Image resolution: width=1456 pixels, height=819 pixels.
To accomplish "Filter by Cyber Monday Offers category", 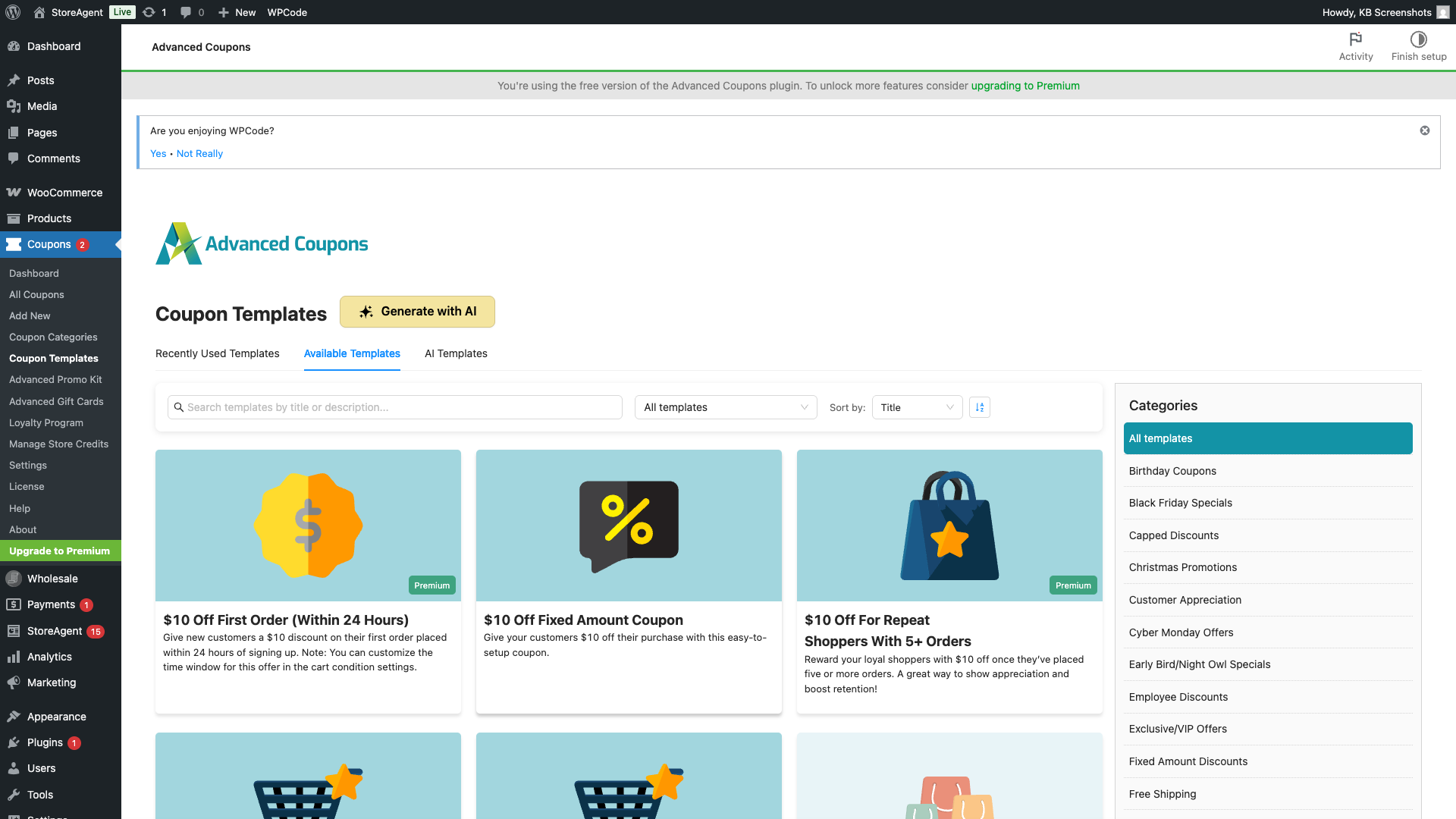I will (1268, 632).
